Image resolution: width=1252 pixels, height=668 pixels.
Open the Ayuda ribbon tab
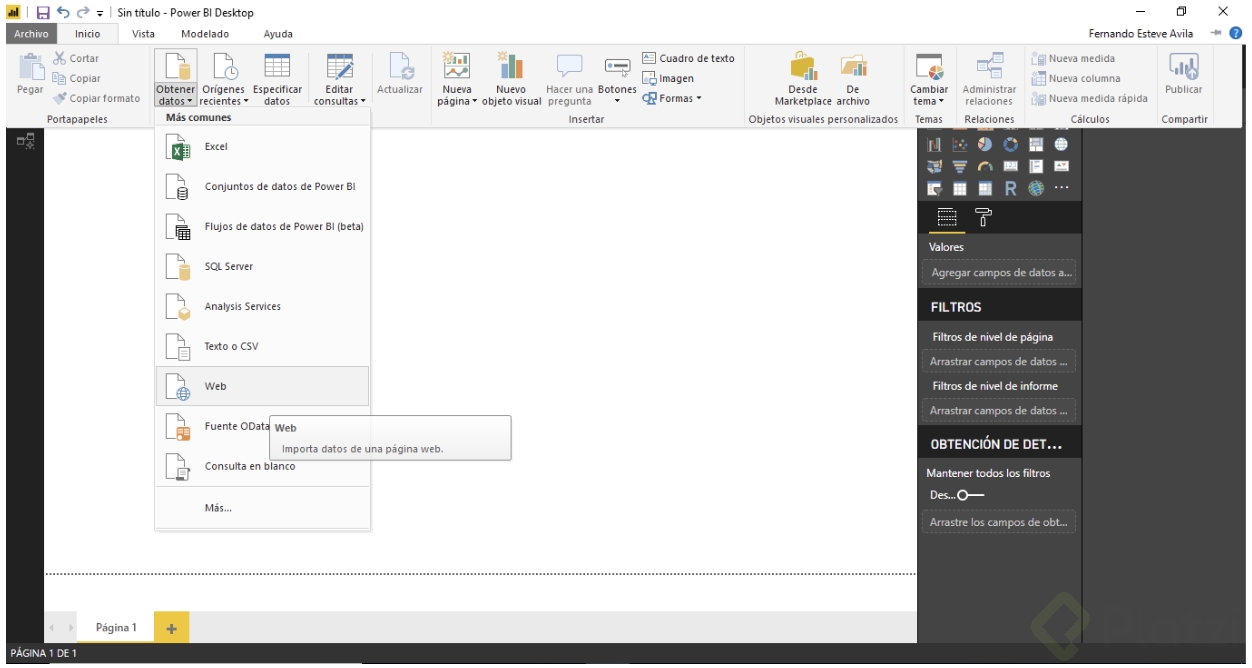[278, 34]
